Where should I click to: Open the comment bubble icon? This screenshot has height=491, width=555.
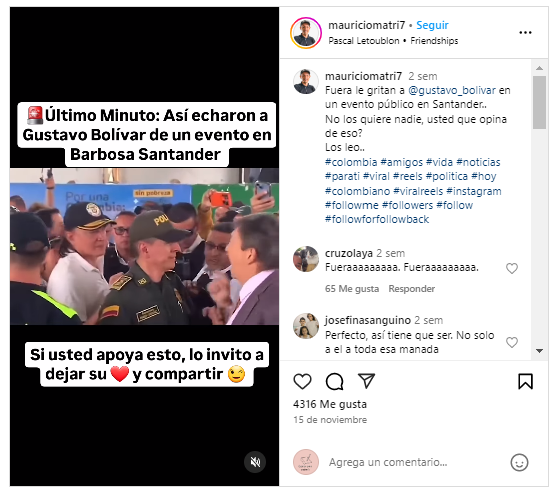click(x=334, y=381)
